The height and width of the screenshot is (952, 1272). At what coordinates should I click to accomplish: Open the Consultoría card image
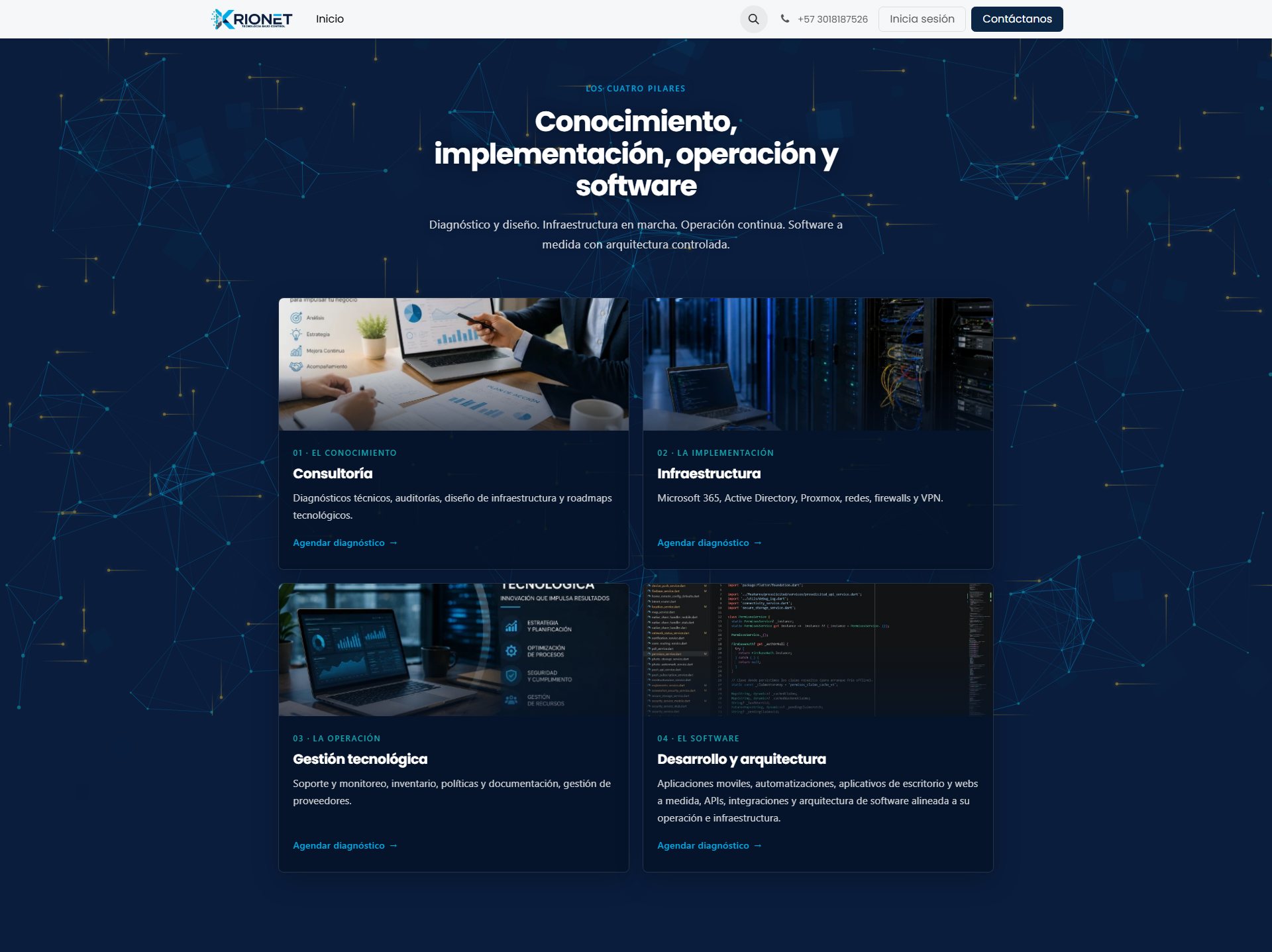pos(454,364)
